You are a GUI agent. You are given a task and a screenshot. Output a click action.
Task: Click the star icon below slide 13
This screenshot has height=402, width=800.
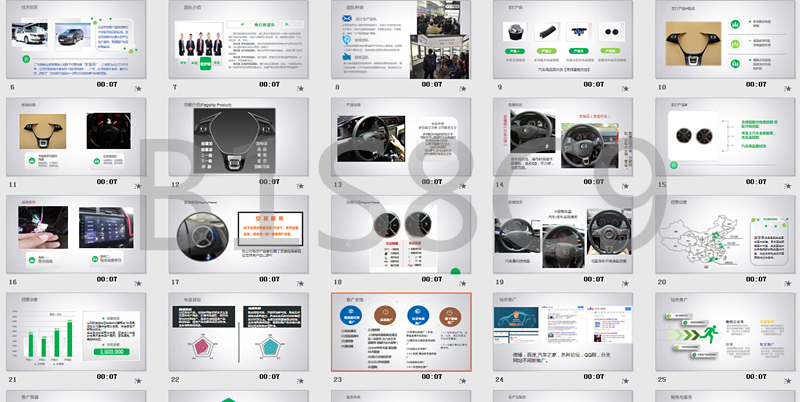[463, 186]
